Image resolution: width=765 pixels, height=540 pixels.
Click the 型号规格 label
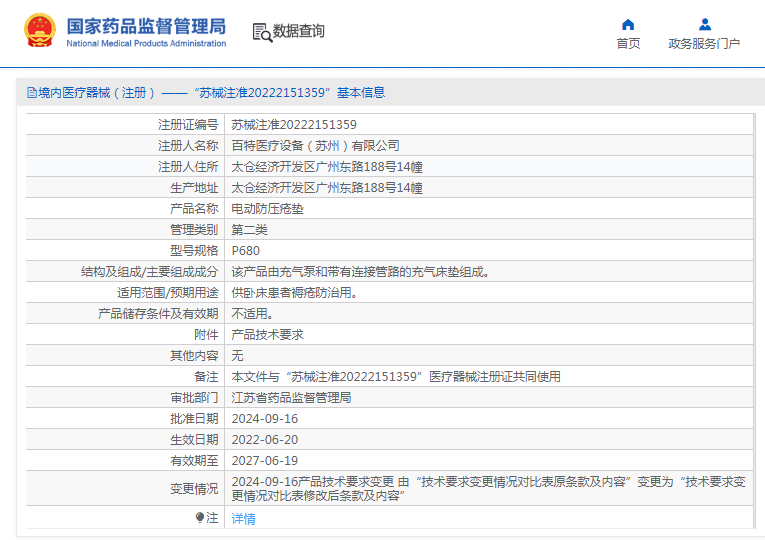pyautogui.click(x=194, y=251)
